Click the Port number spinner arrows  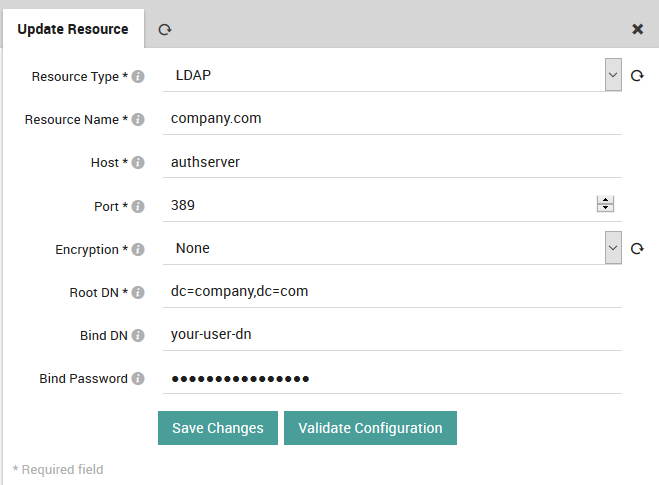pyautogui.click(x=605, y=205)
